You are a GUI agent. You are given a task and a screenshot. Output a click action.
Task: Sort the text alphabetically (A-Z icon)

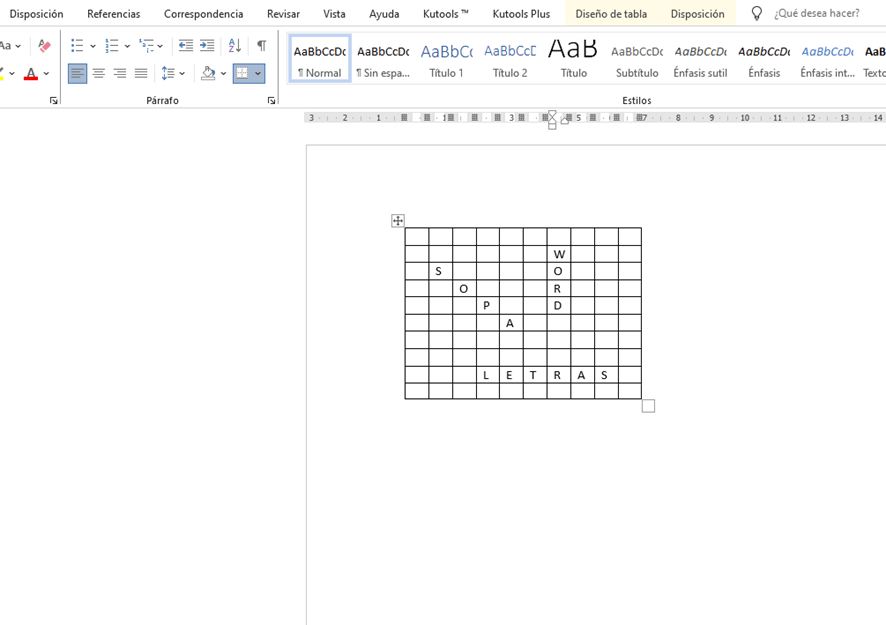[x=235, y=46]
